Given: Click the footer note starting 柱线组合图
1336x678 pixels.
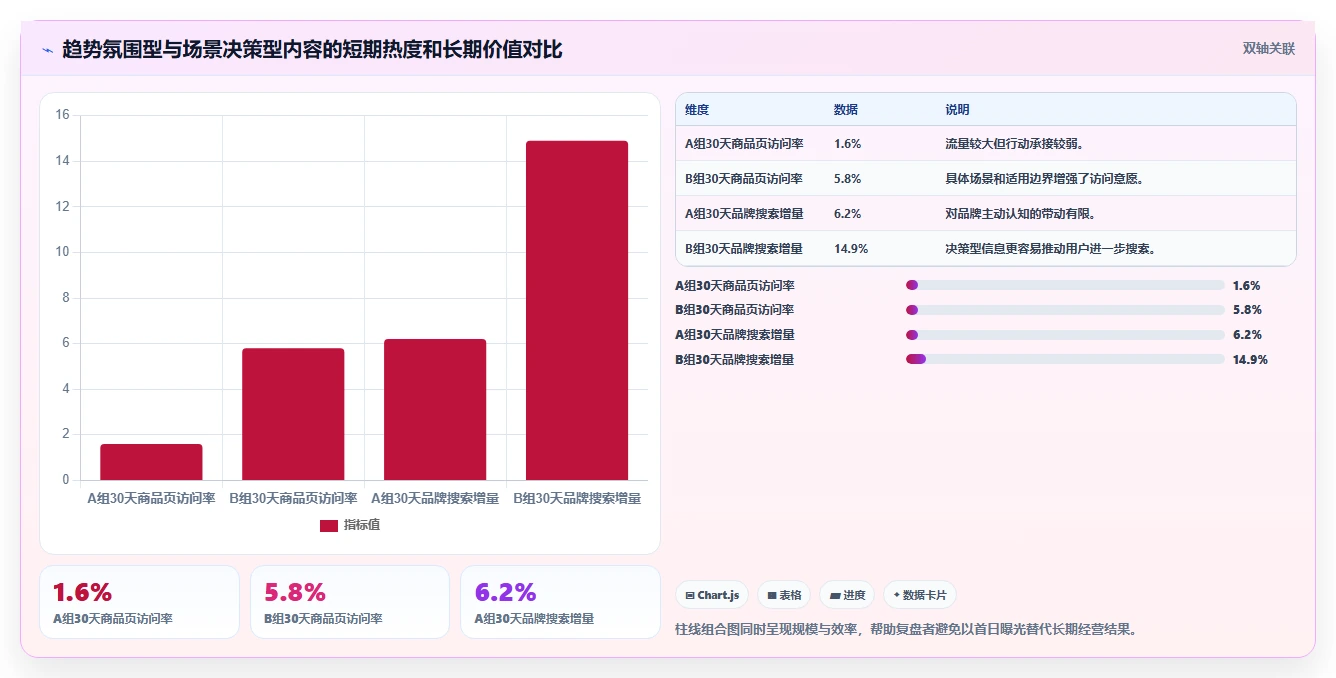Looking at the screenshot, I should point(907,629).
